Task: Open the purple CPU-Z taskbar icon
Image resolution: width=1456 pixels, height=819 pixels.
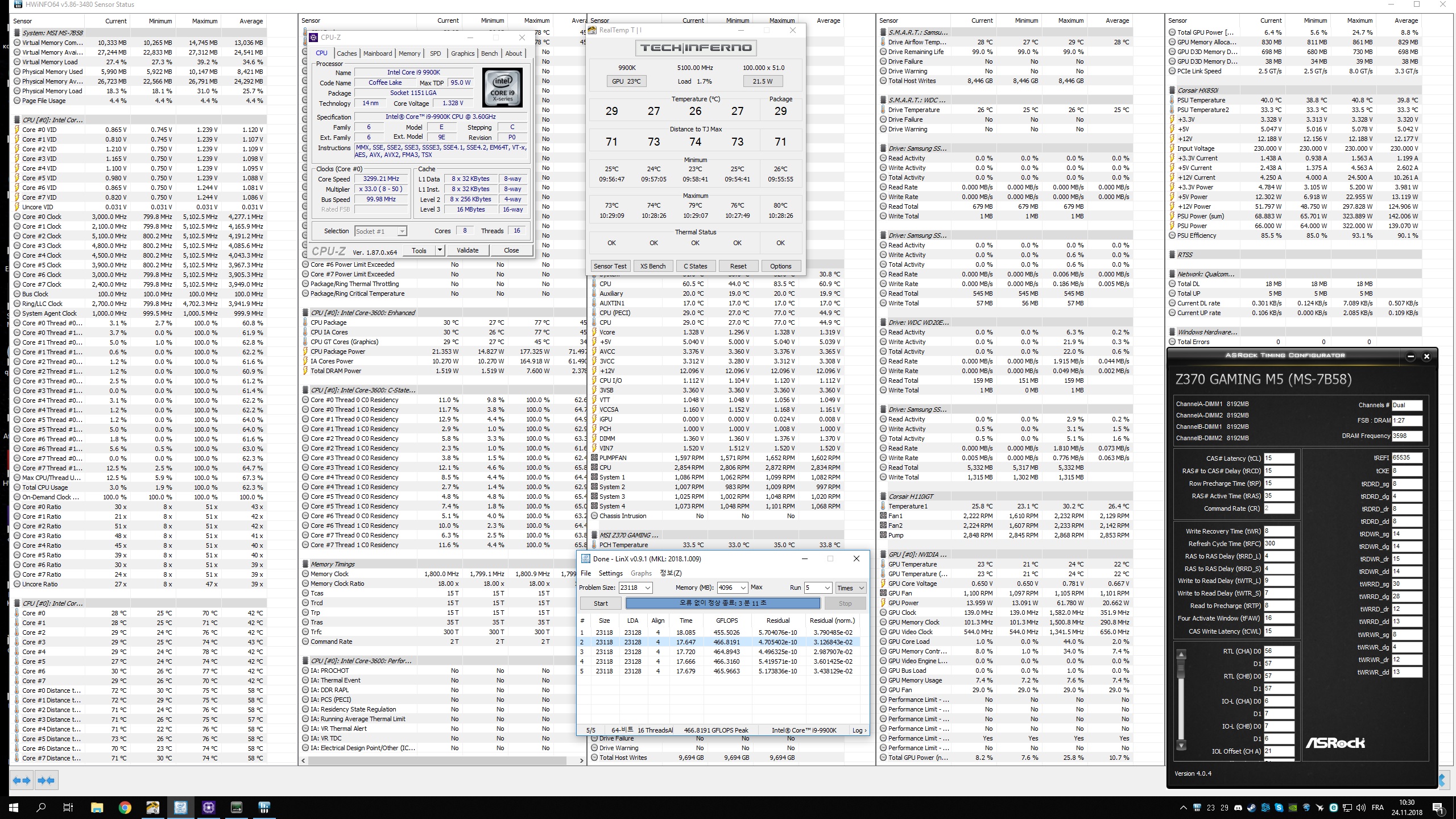Action: coord(209,808)
